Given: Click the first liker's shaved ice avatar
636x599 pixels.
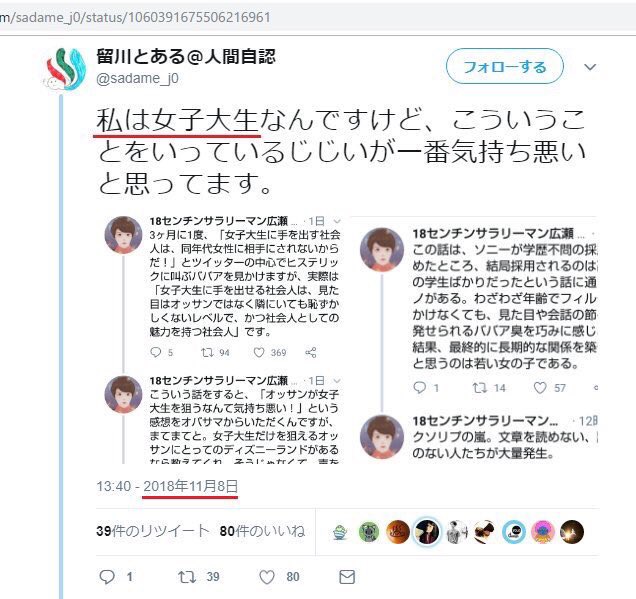Looking at the screenshot, I should click(x=340, y=532).
